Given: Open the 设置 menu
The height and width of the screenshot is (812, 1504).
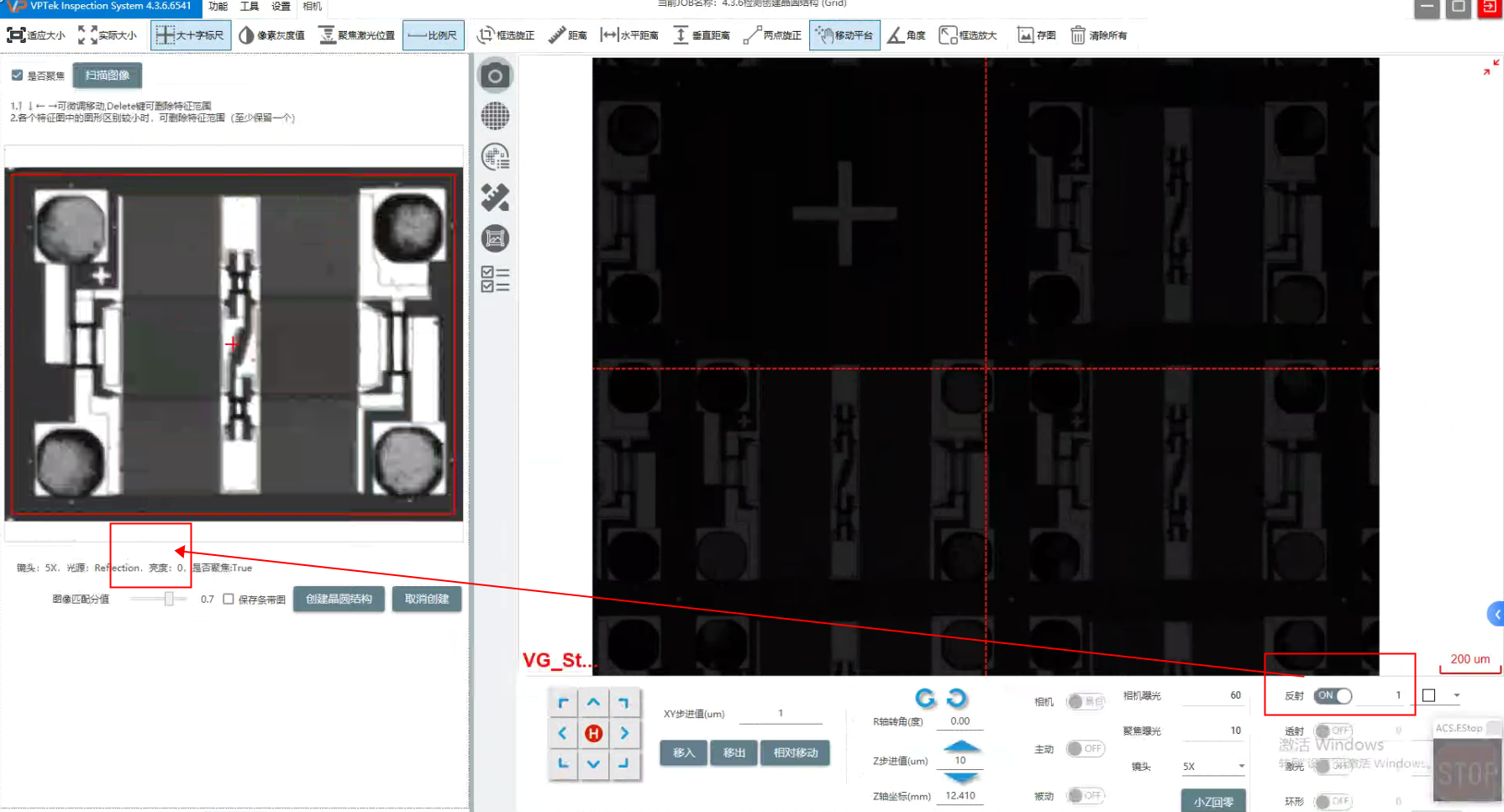Looking at the screenshot, I should pos(281,7).
